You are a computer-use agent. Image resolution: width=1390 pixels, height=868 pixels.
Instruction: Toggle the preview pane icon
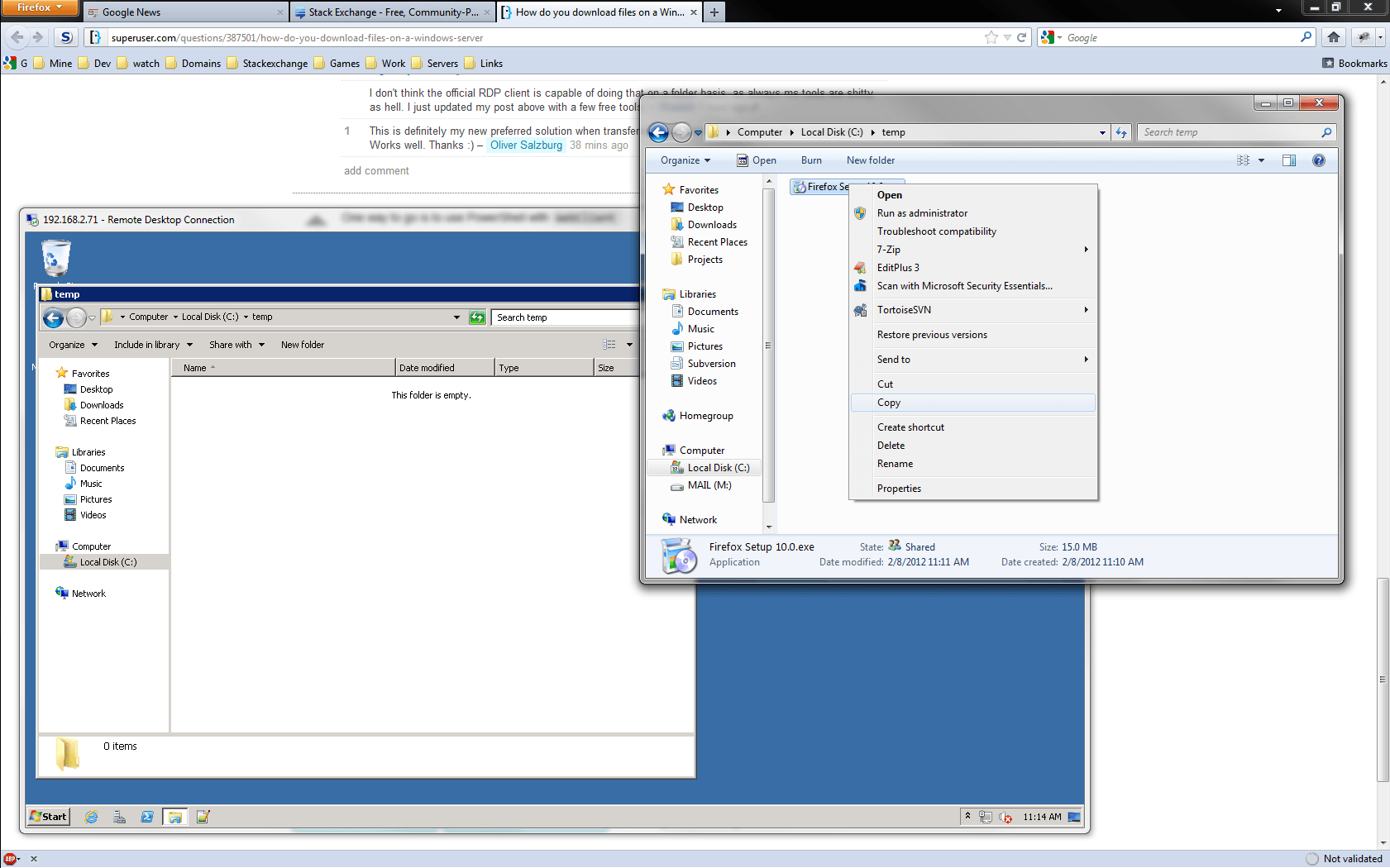click(x=1289, y=160)
